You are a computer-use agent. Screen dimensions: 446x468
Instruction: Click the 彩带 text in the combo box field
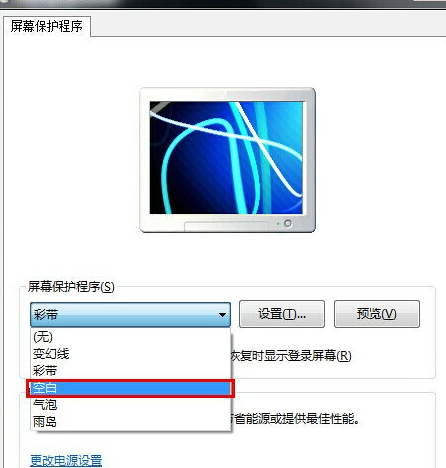[x=46, y=314]
